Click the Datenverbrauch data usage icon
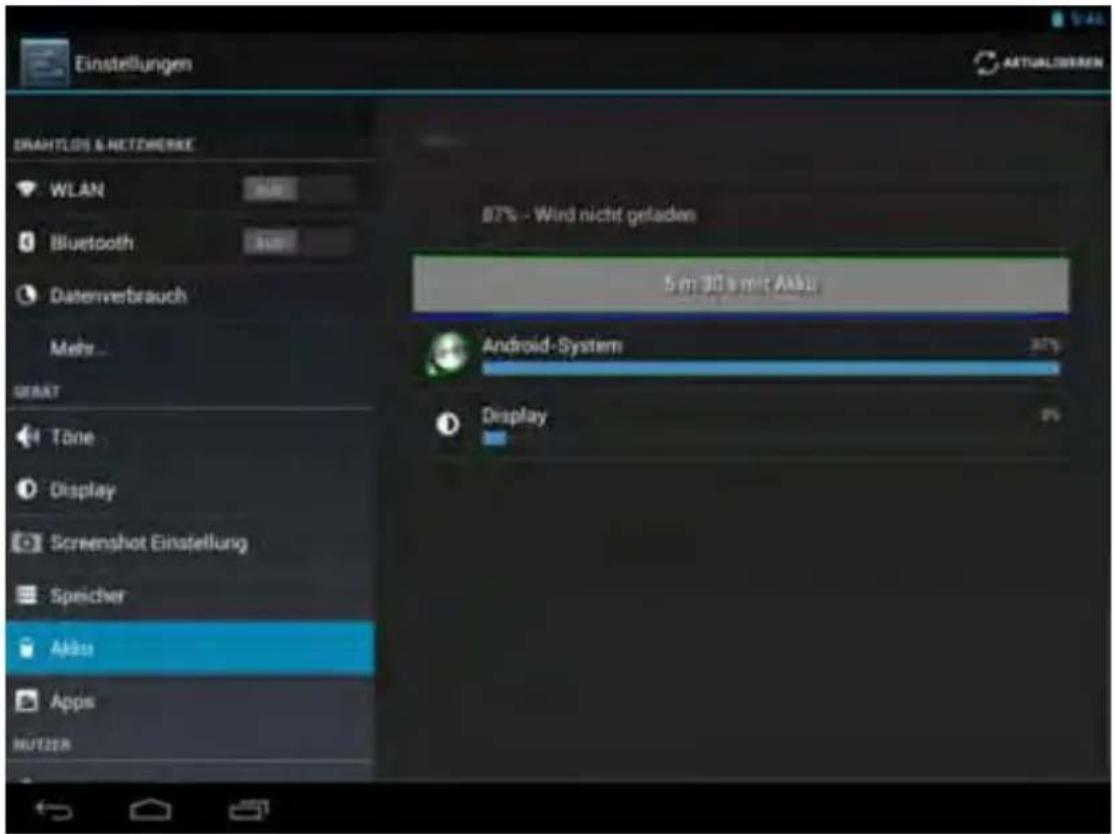The height and width of the screenshot is (834, 1115). coord(26,295)
